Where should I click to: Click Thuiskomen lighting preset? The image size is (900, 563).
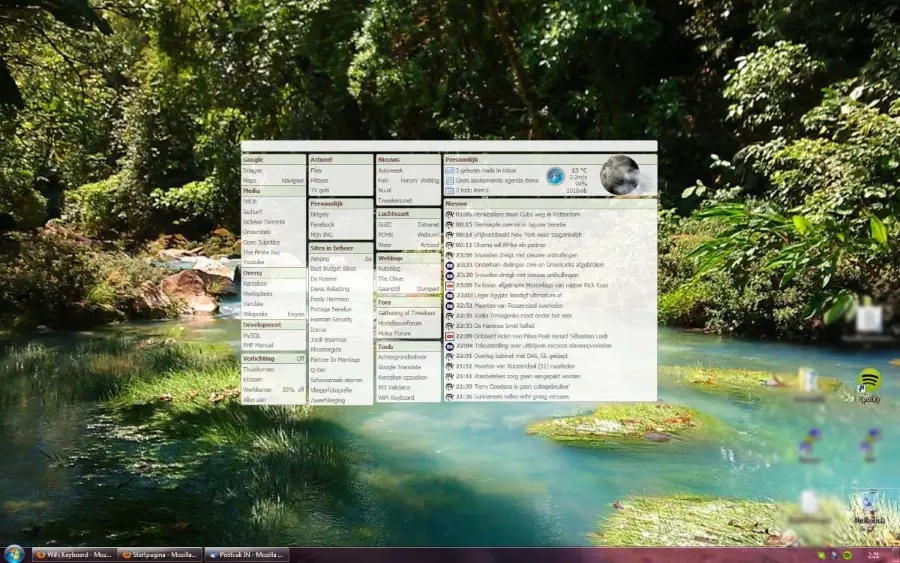tap(258, 370)
